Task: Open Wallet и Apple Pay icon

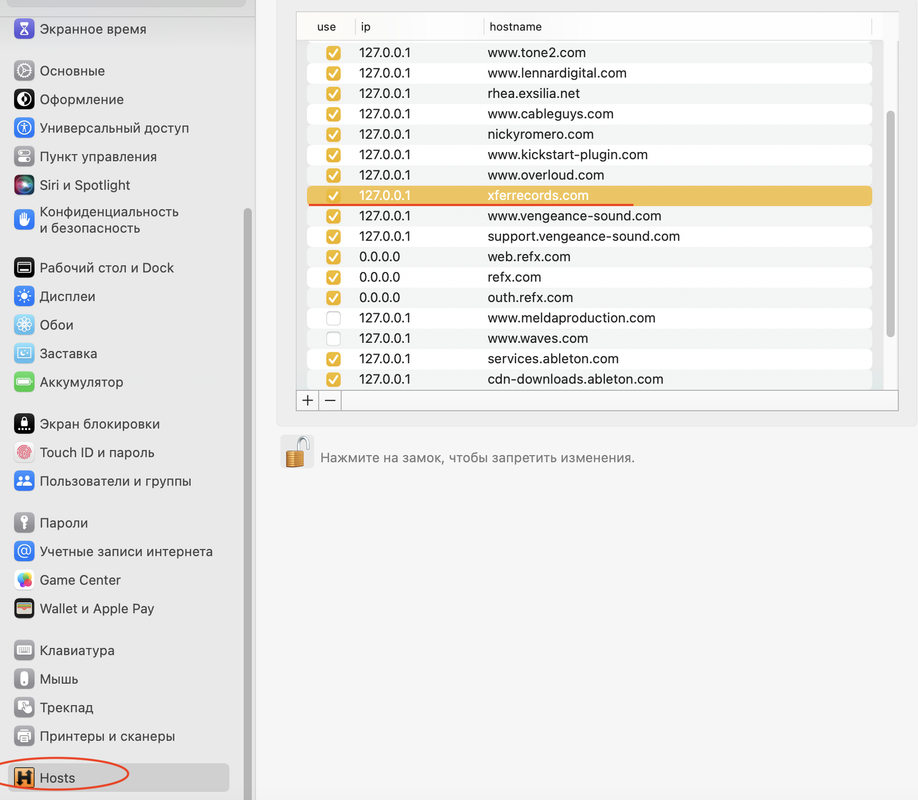Action: point(24,608)
